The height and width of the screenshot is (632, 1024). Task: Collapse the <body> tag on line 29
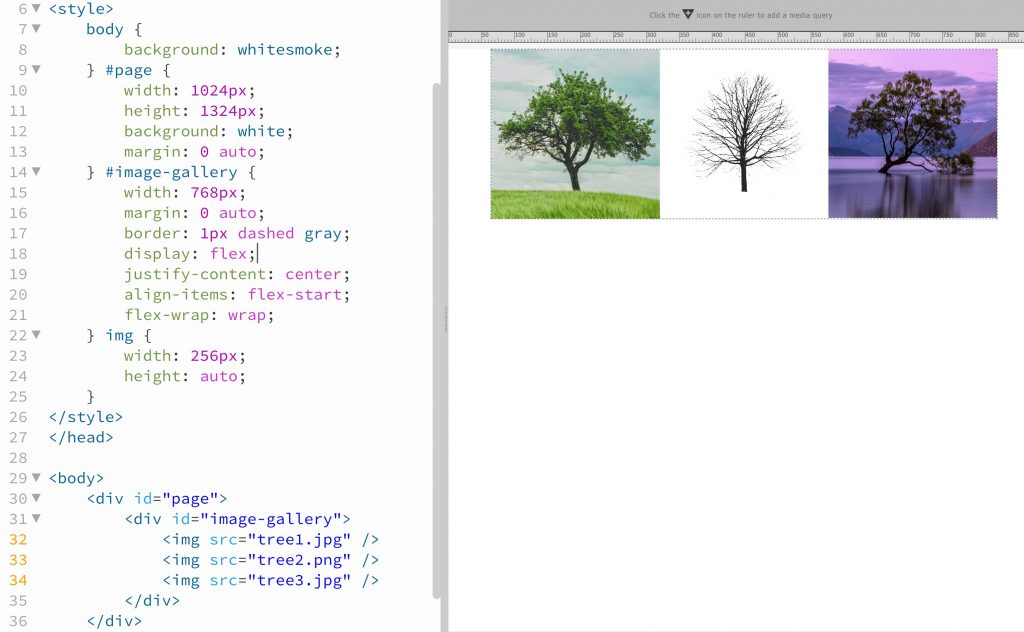[37, 477]
